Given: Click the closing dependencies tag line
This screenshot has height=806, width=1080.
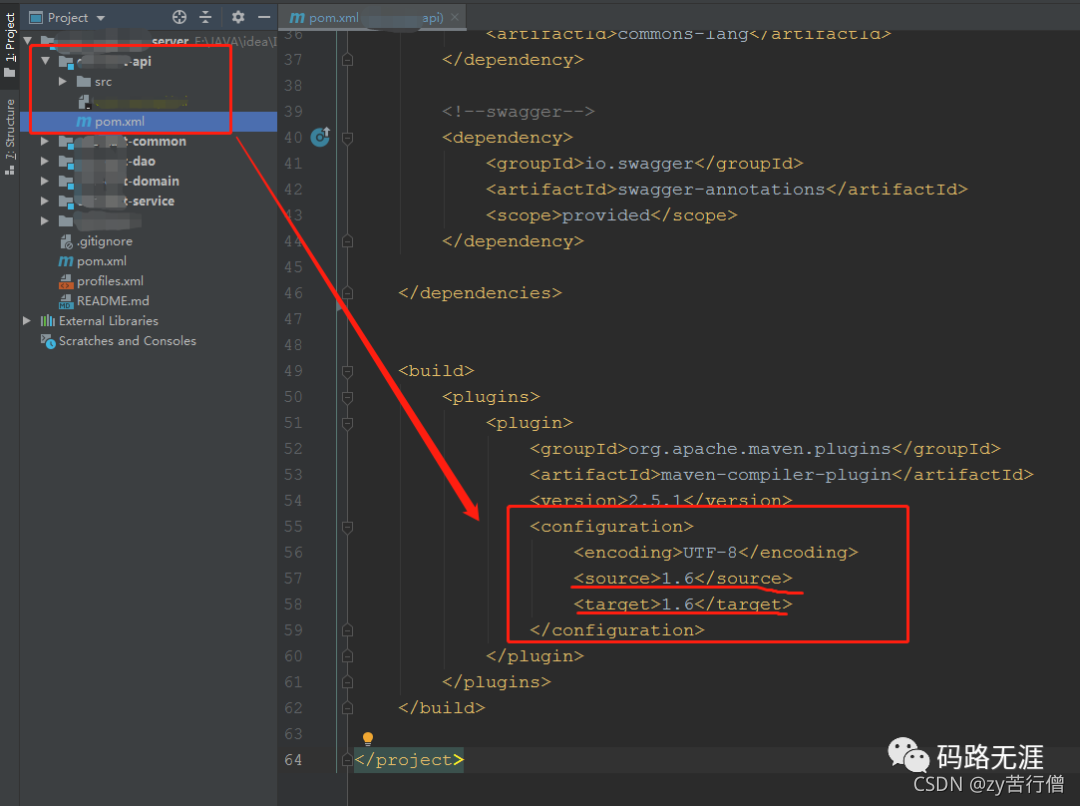Looking at the screenshot, I should (479, 293).
